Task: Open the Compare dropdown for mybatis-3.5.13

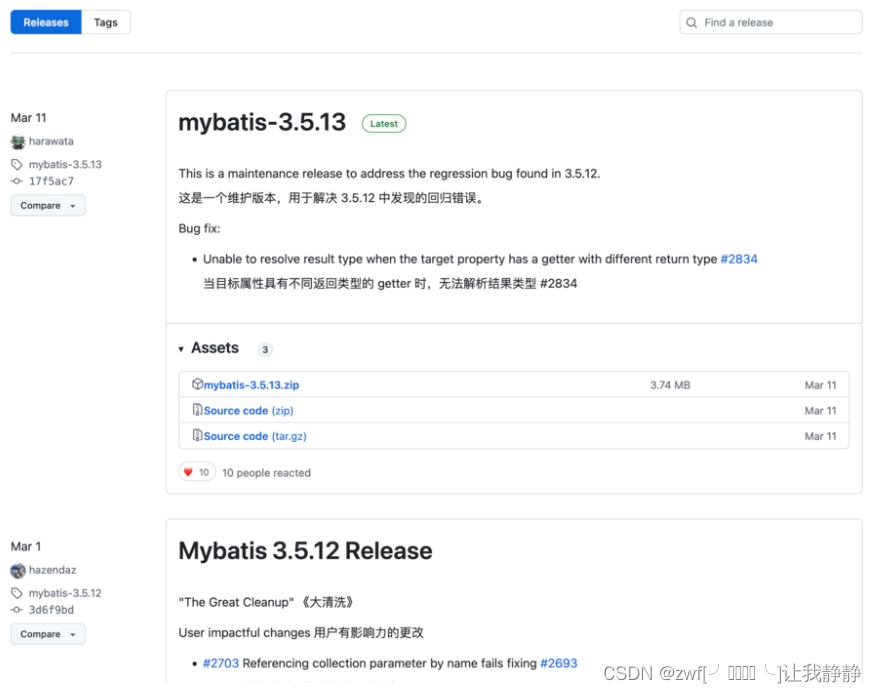Action: pyautogui.click(x=47, y=205)
